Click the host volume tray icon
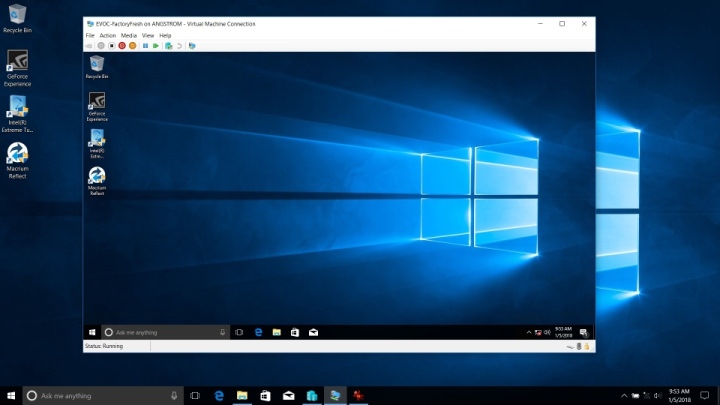This screenshot has width=720, height=405. [658, 396]
